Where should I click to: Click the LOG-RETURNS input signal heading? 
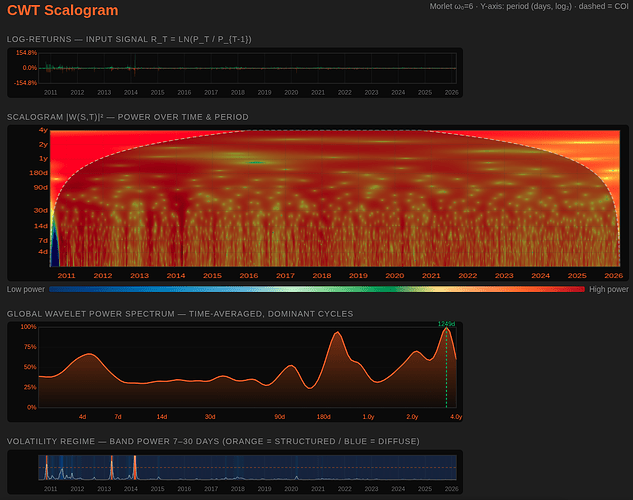pos(129,39)
